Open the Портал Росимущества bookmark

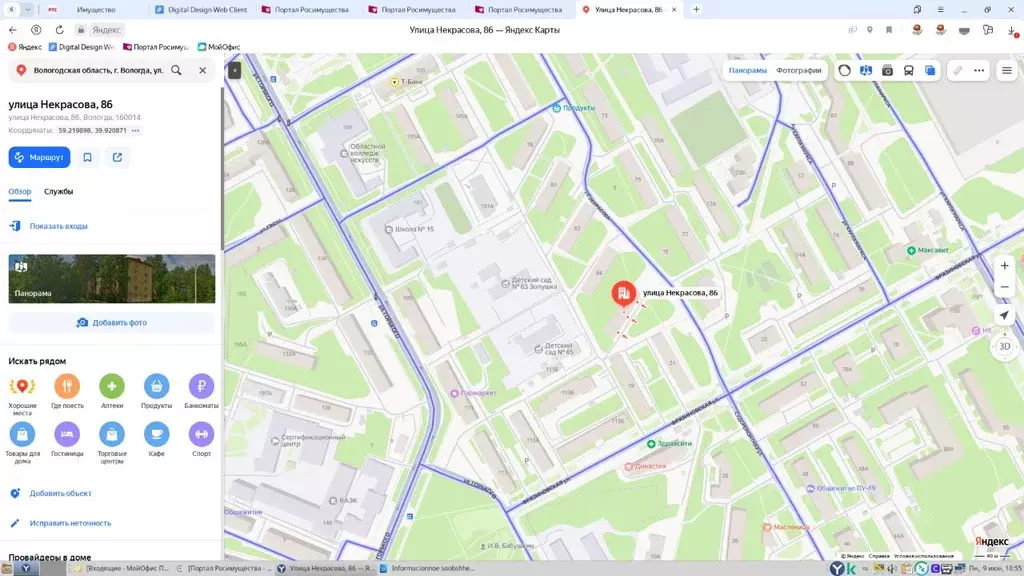coord(156,47)
